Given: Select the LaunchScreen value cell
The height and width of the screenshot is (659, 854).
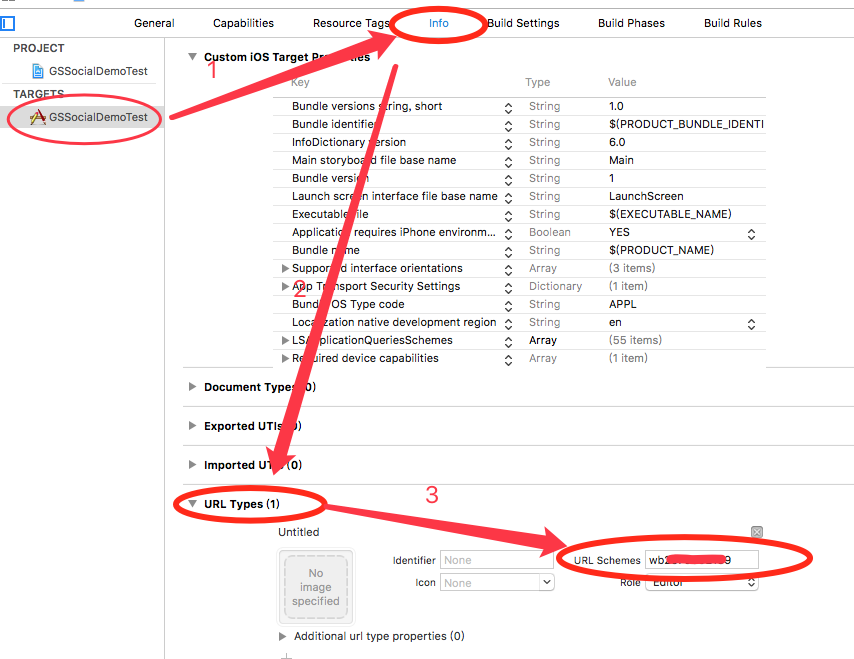Looking at the screenshot, I should tap(646, 196).
